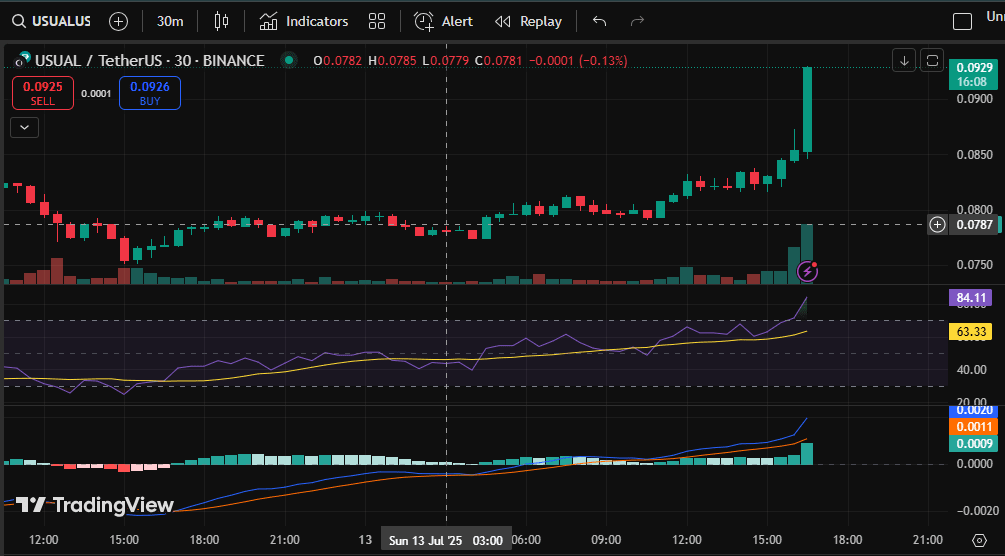Click the blue 0.0926 BUY button
This screenshot has height=556, width=1005.
coord(149,93)
